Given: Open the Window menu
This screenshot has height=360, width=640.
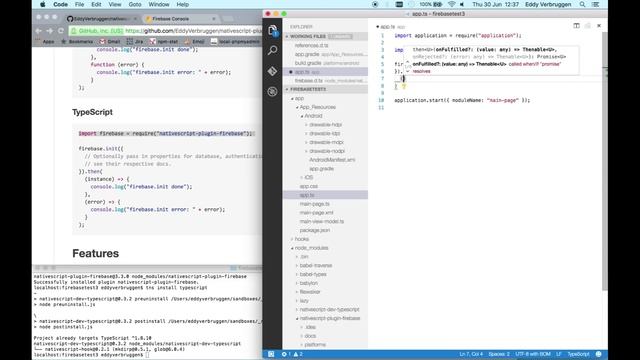Looking at the screenshot, I should tap(159, 4).
